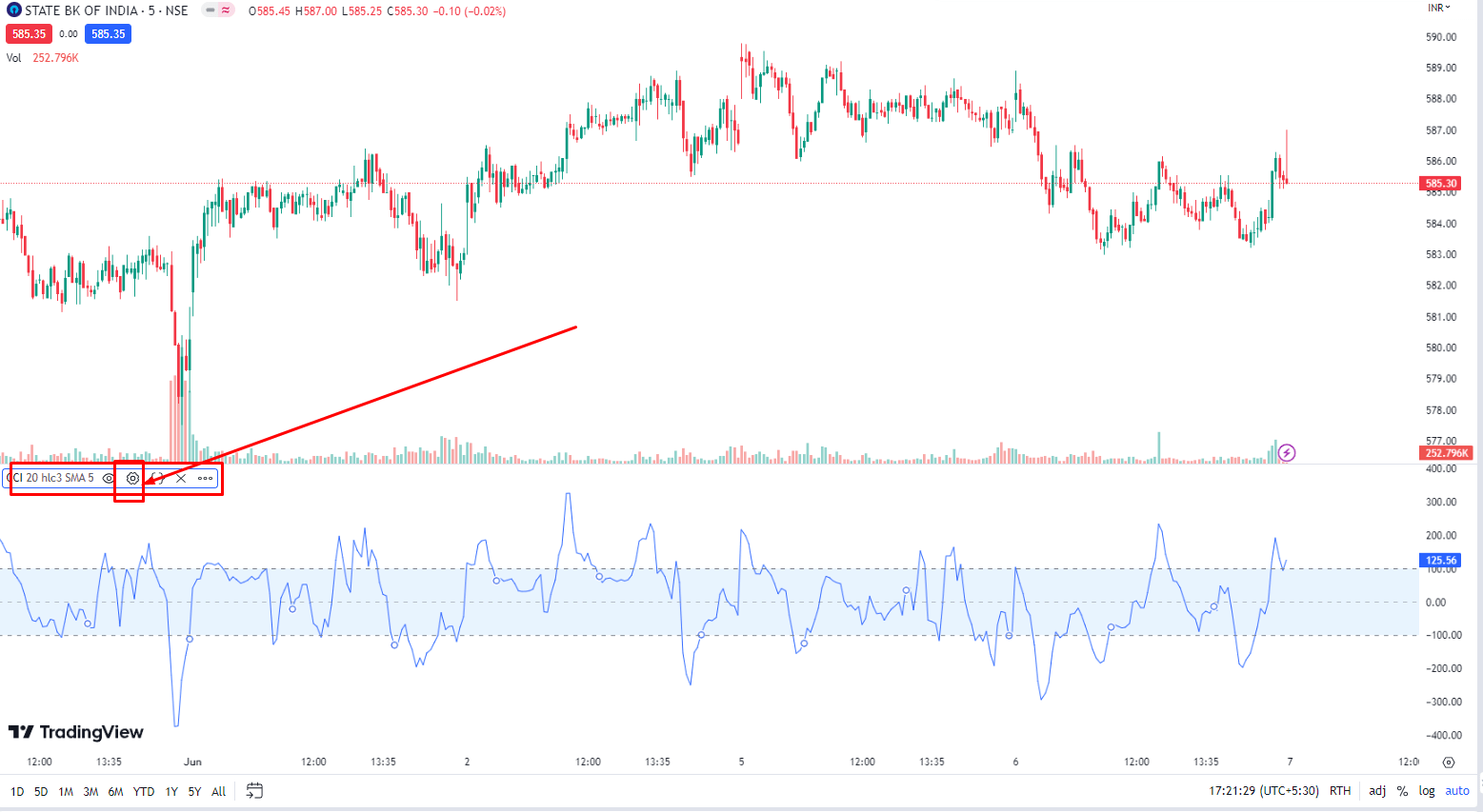Open the Go to date calendar icon
The image size is (1483, 812).
(253, 790)
